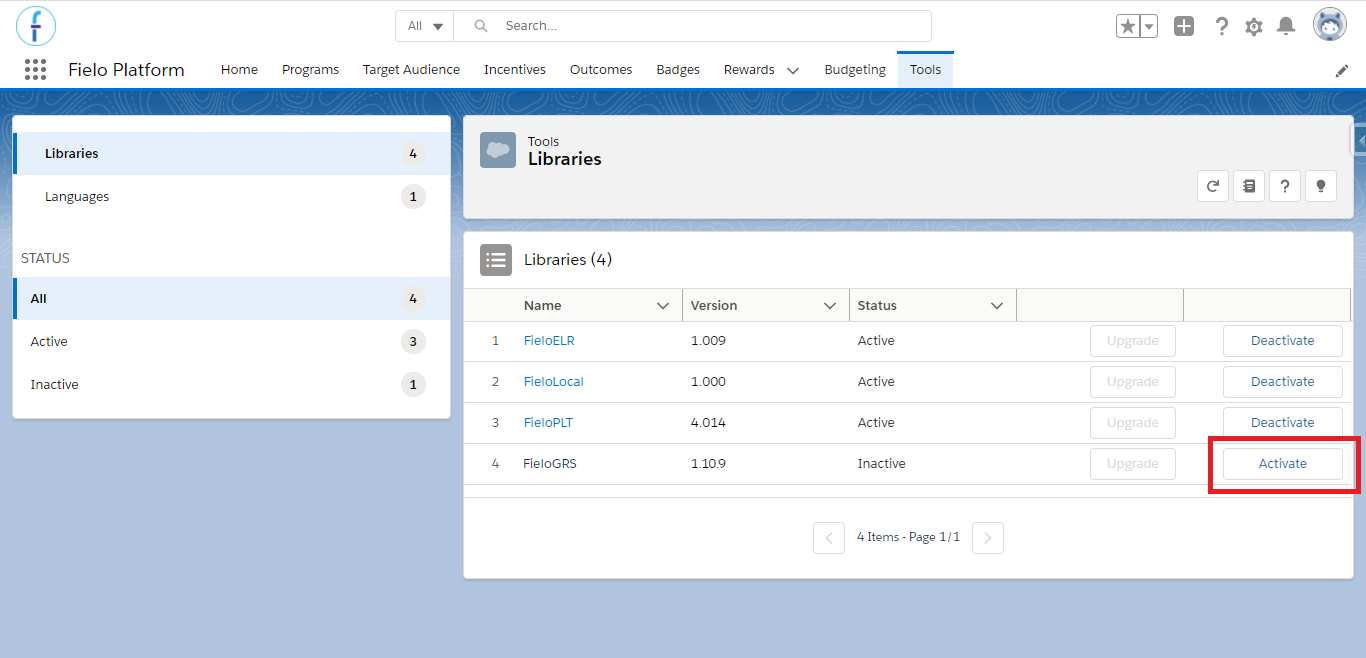Image resolution: width=1366 pixels, height=658 pixels.
Task: Open the notifications bell
Action: click(x=1286, y=27)
